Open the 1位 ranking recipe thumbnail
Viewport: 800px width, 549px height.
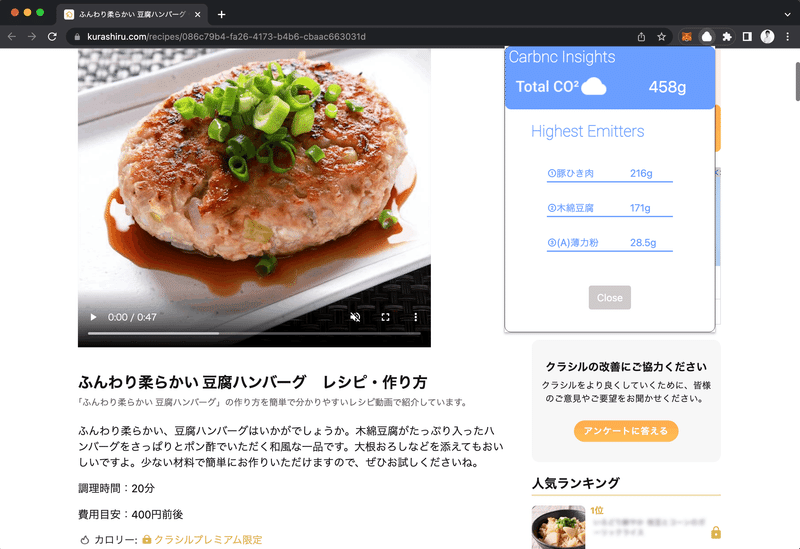(559, 527)
